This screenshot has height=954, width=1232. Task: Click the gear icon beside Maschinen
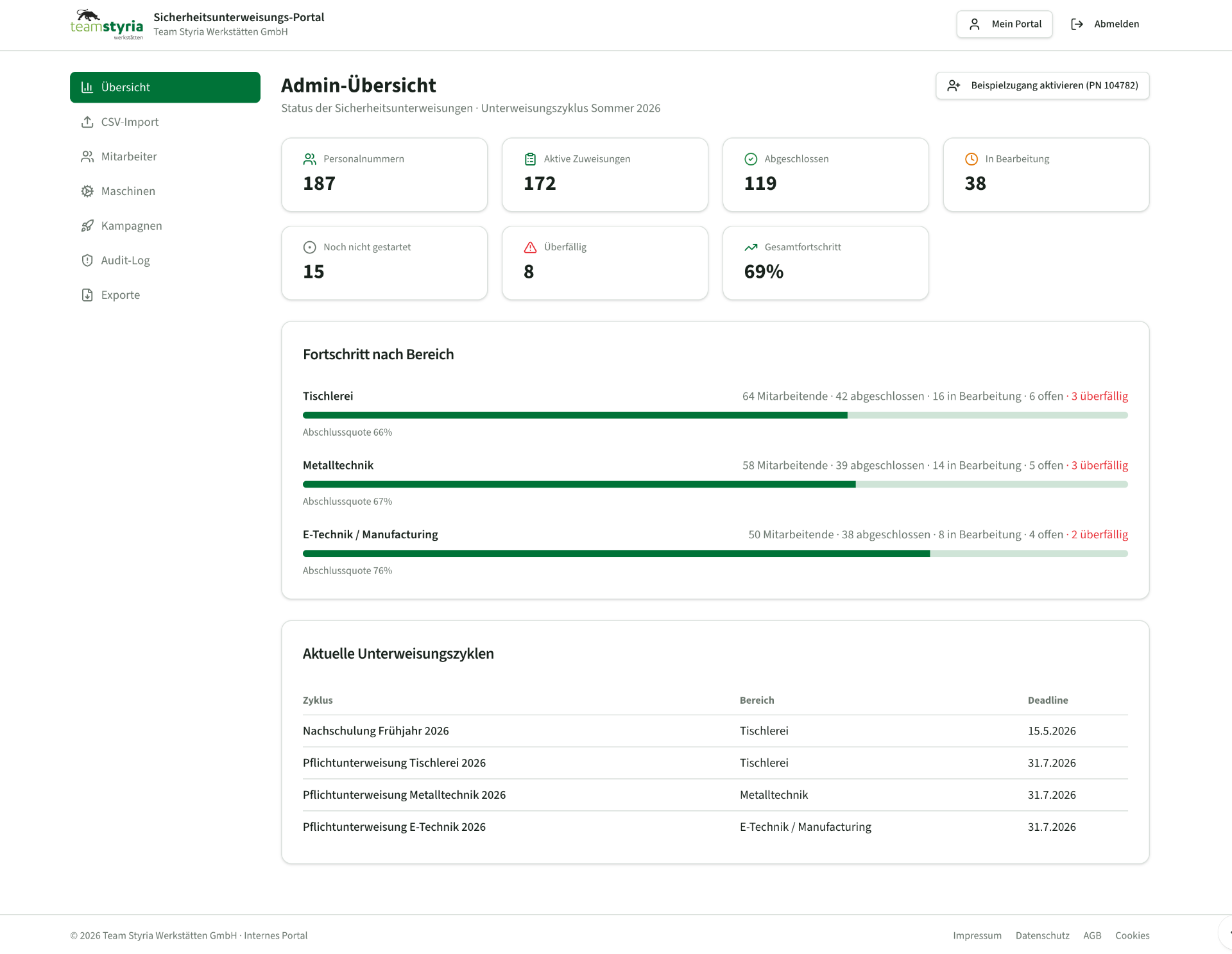point(87,191)
